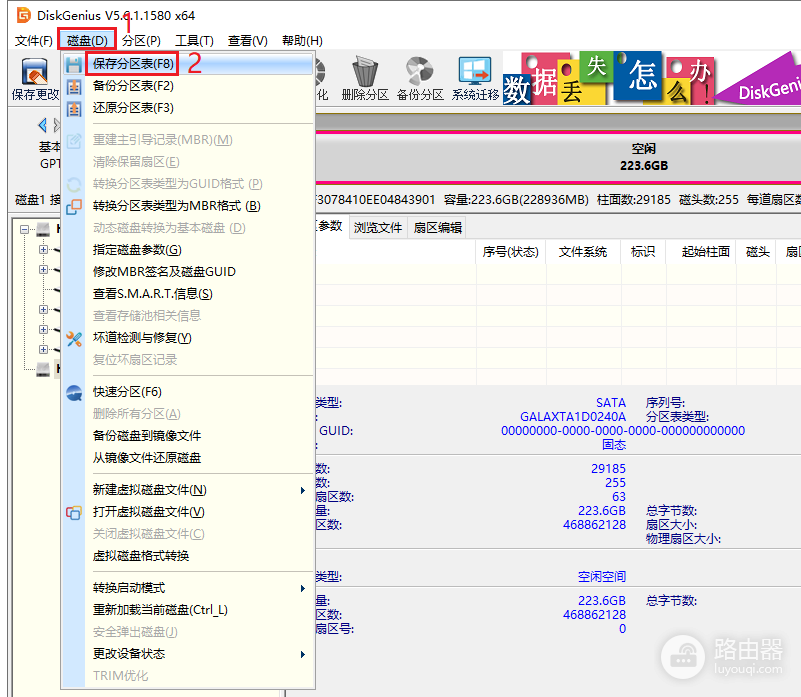The image size is (801, 697).
Task: Click the DiskGenius app logo in title bar
Action: click(x=23, y=15)
